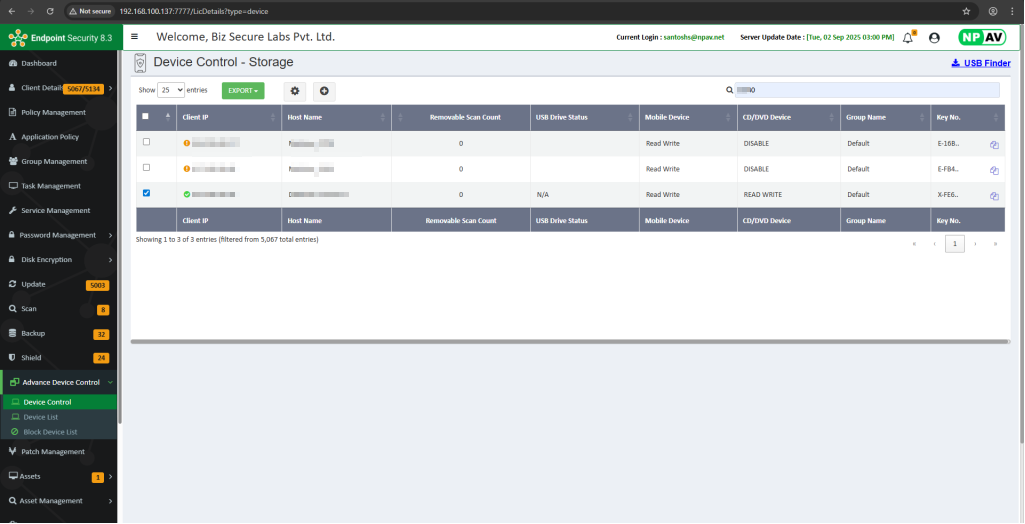Open the show entries count dropdown

coord(171,90)
